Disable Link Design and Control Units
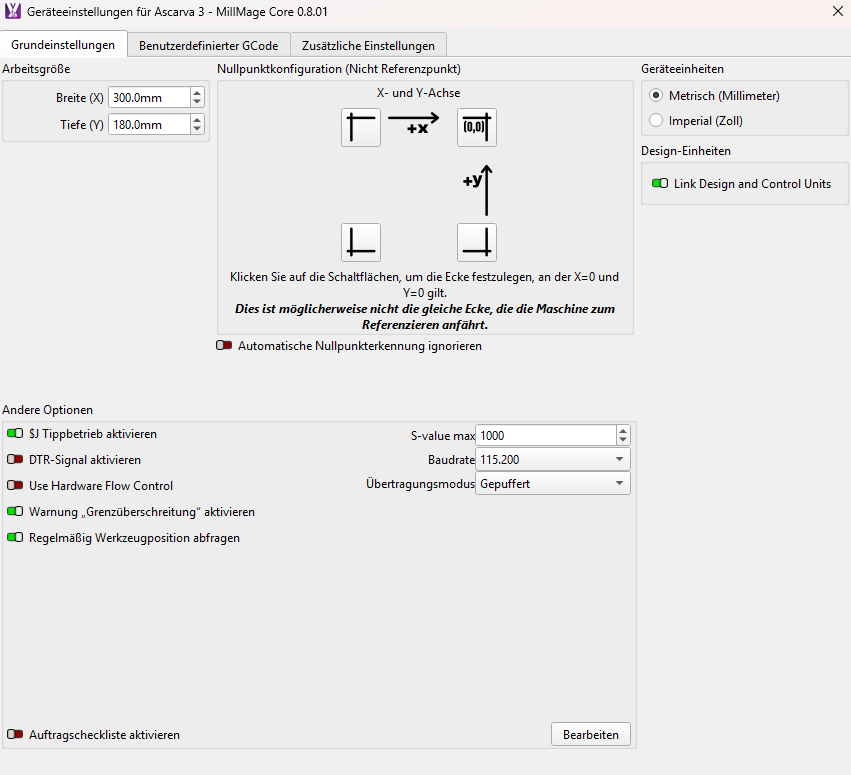851x775 pixels. click(660, 184)
